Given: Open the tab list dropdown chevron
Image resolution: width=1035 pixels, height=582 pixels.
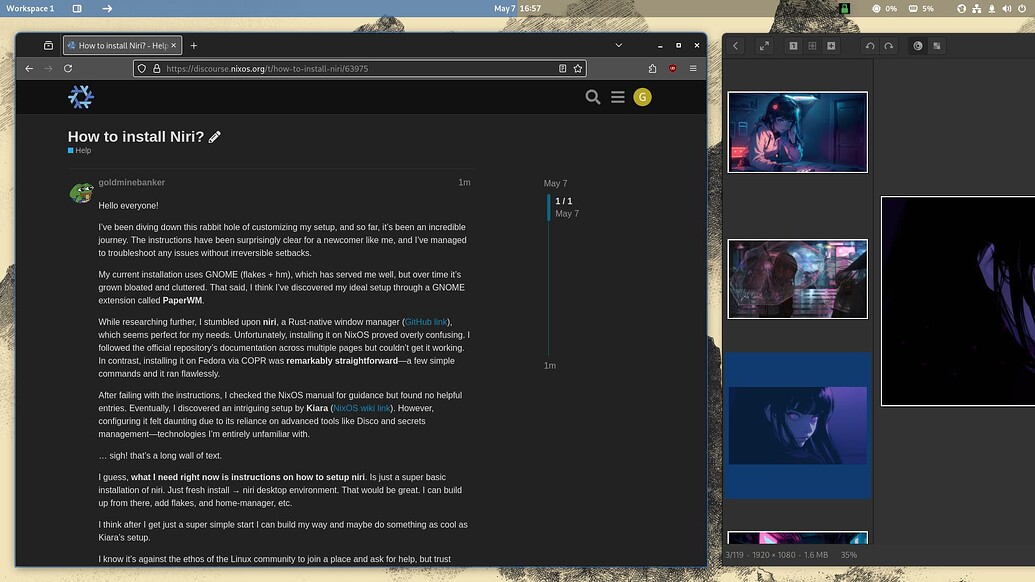Looking at the screenshot, I should click(618, 45).
